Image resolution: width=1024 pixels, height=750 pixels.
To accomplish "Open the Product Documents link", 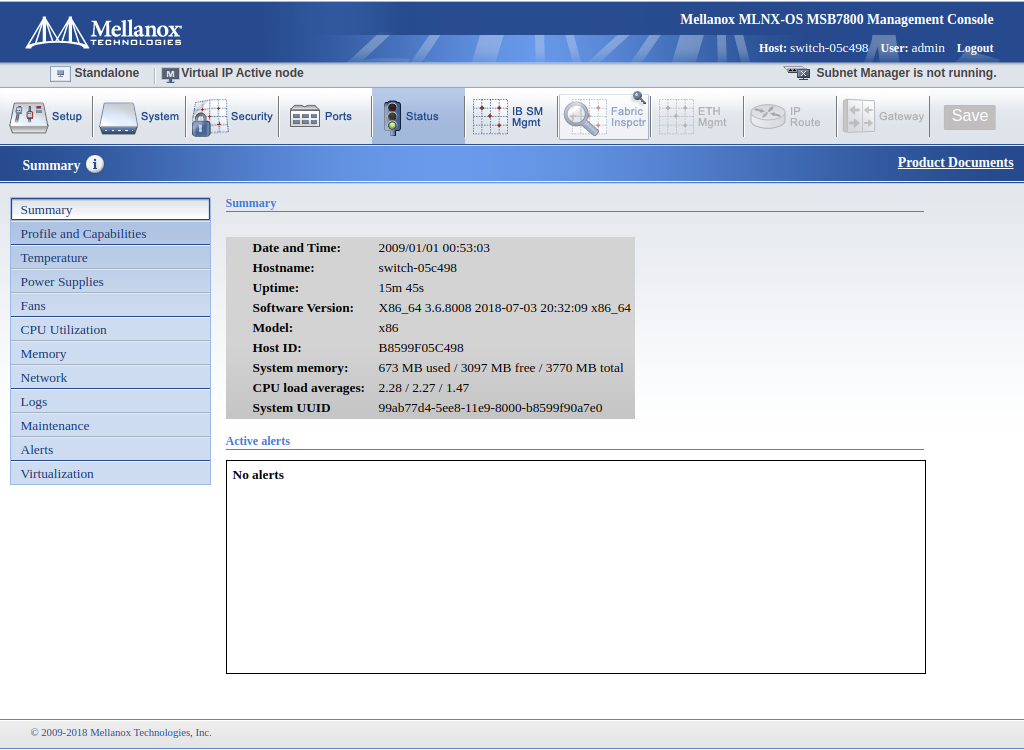I will [955, 163].
